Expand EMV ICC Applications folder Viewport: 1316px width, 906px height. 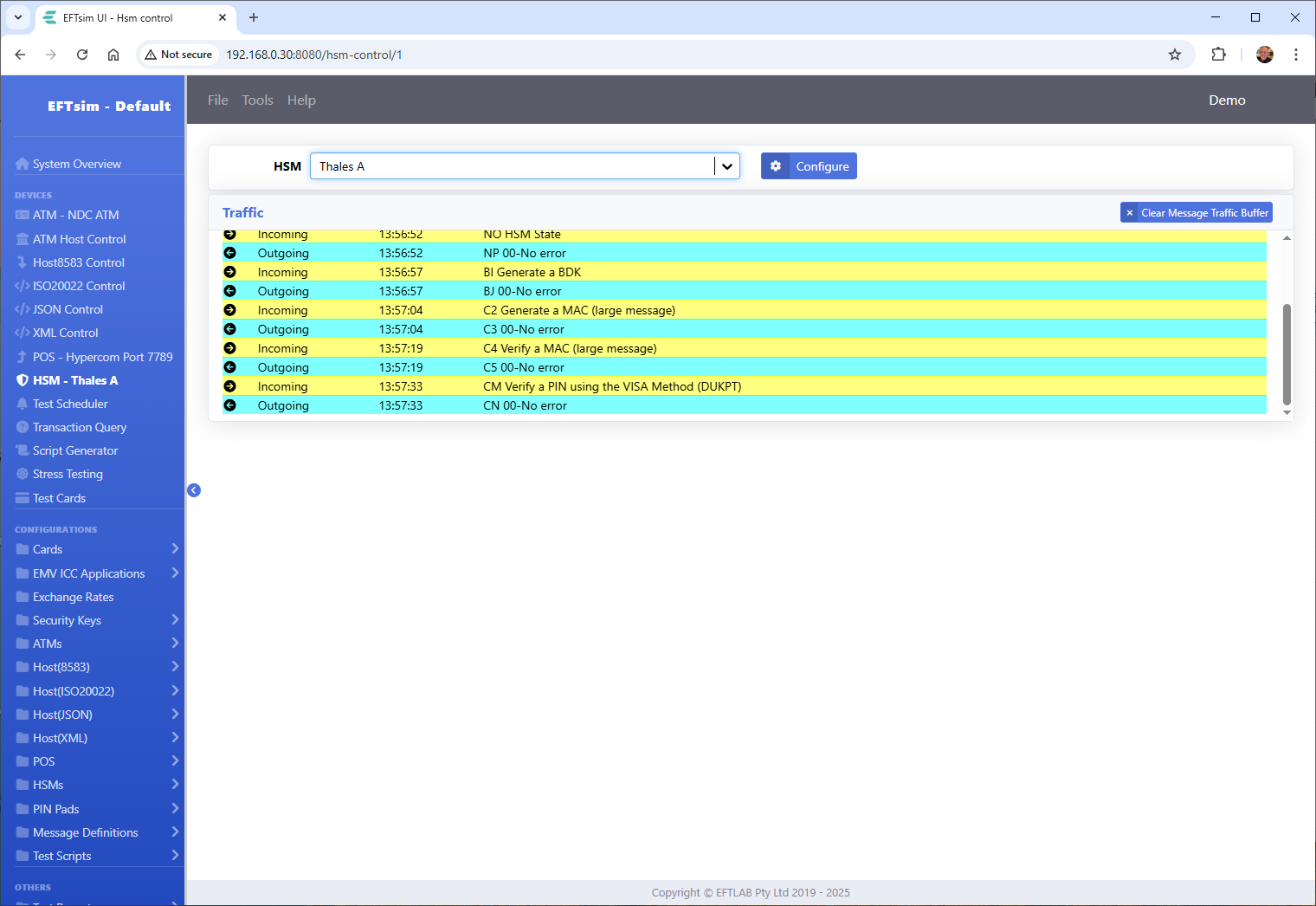tap(175, 573)
